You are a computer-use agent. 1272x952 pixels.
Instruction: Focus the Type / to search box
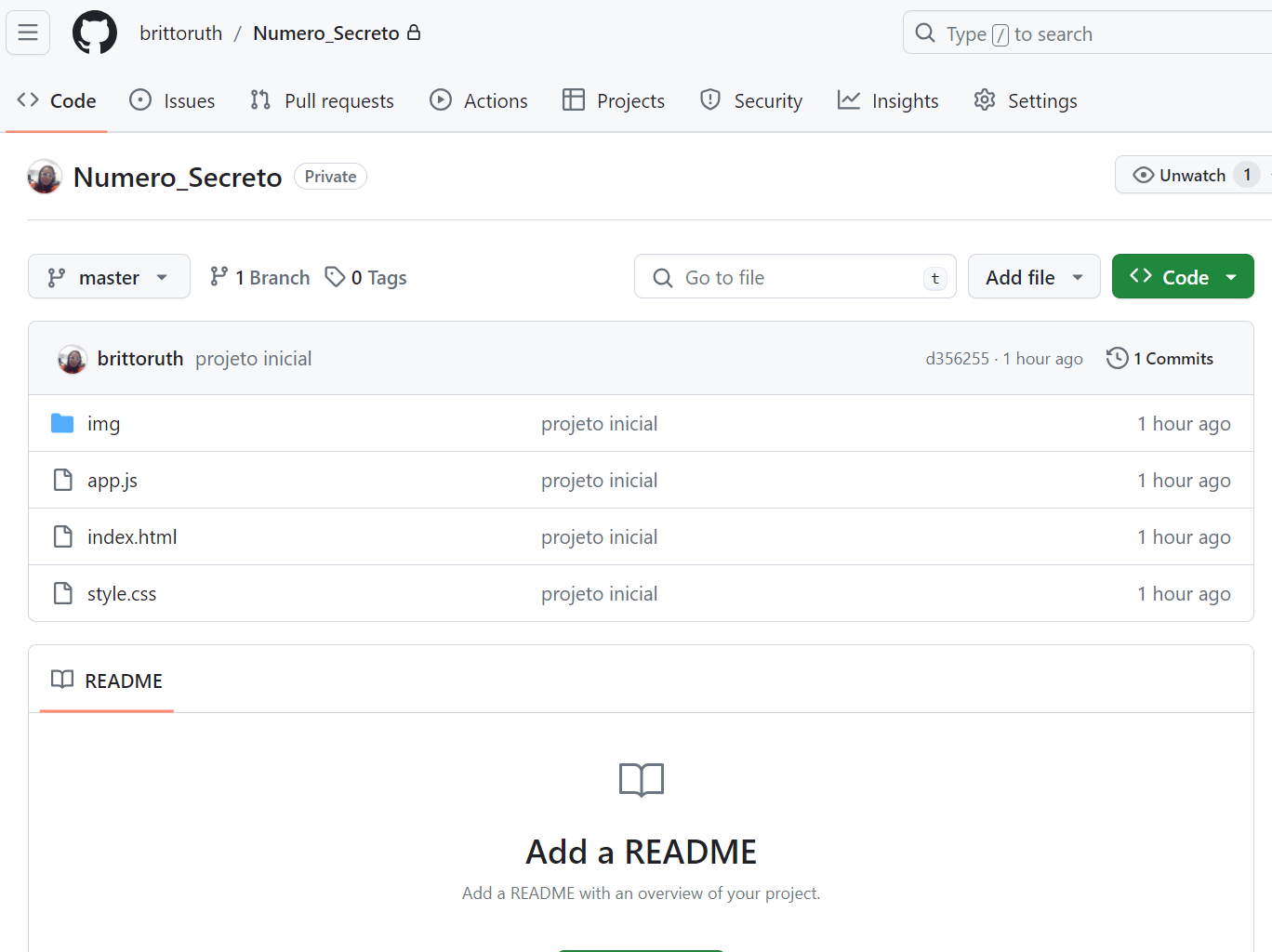pyautogui.click(x=1087, y=33)
